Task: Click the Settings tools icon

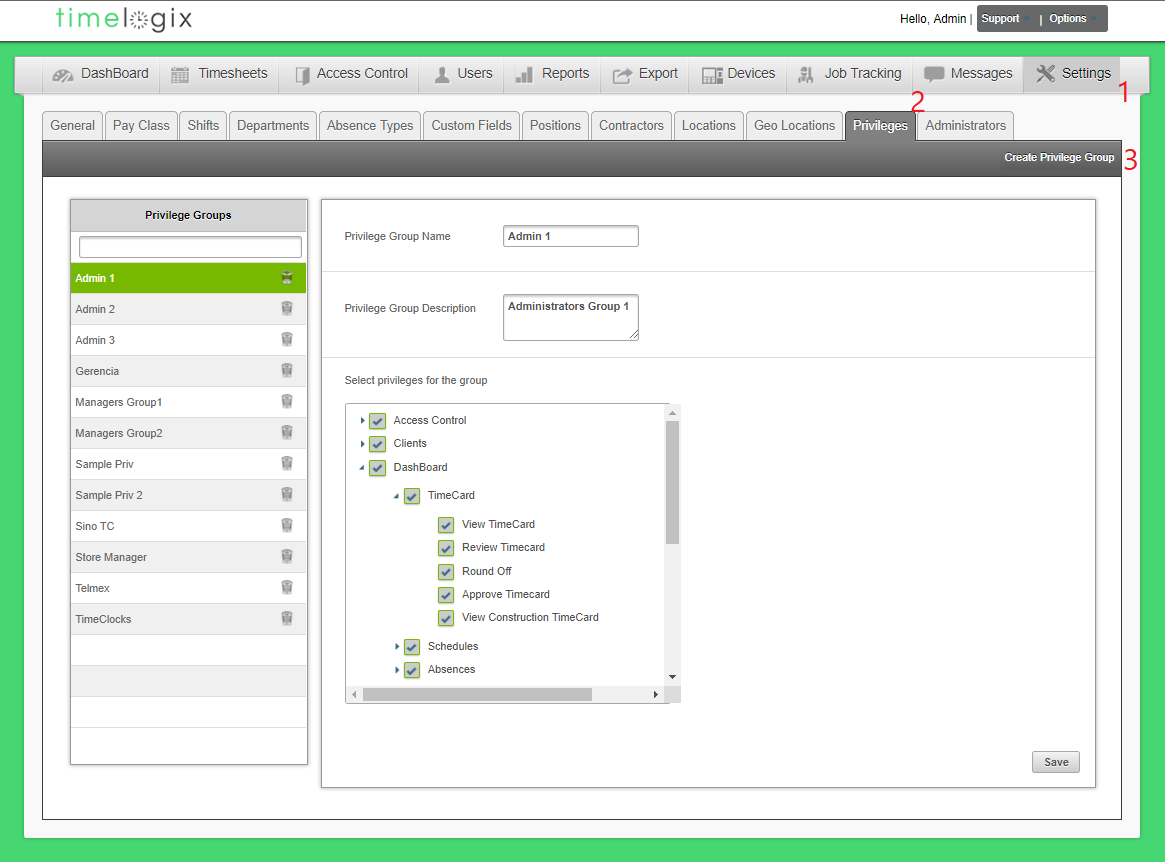Action: click(x=1045, y=73)
